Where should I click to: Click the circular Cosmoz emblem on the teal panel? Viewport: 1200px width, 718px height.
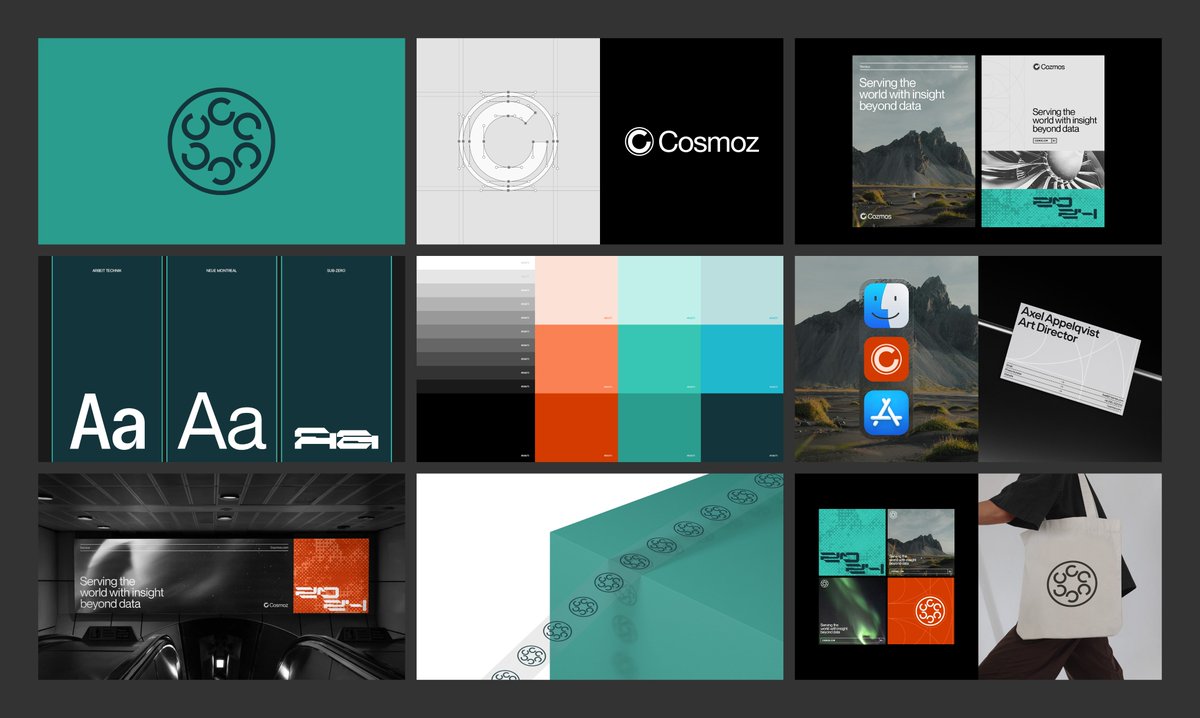[221, 141]
